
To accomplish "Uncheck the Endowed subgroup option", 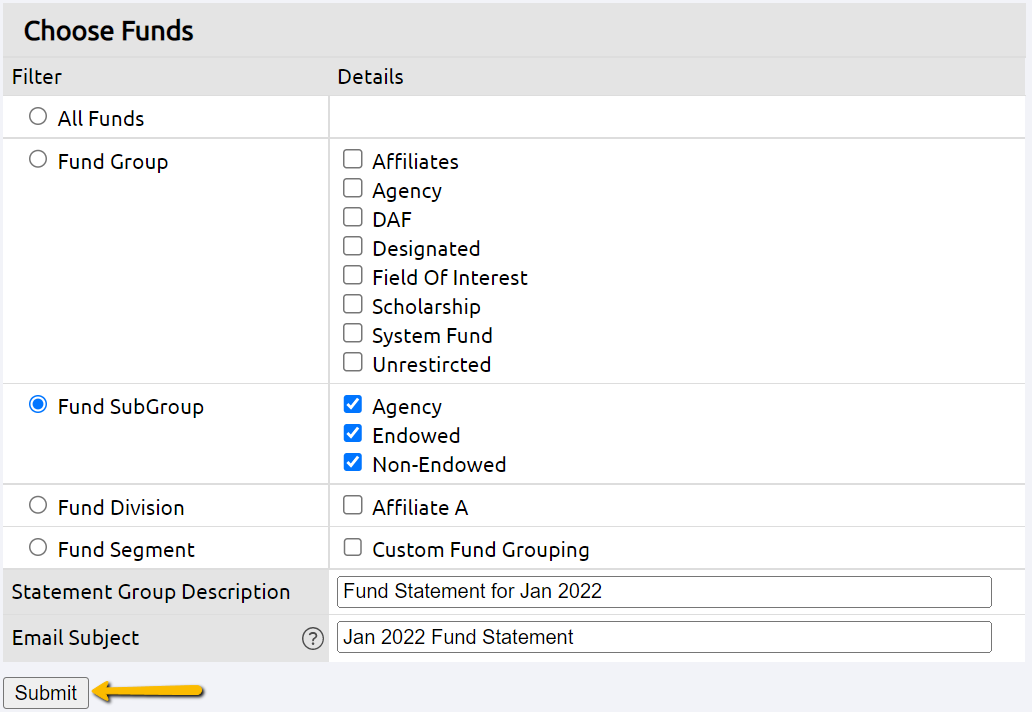I will 352,433.
